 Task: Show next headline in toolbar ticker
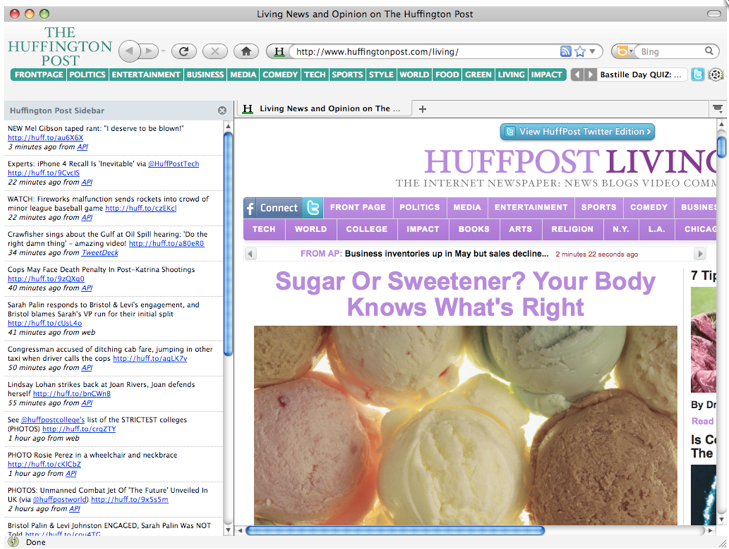click(590, 74)
